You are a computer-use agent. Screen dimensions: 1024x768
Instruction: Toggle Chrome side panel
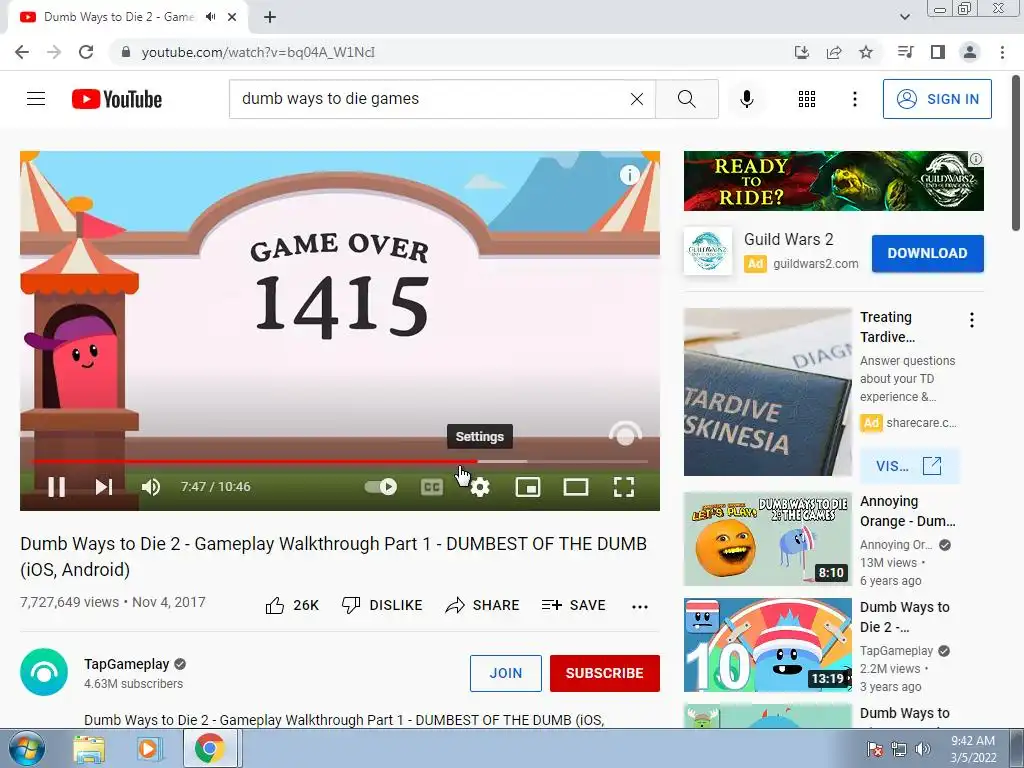coord(938,52)
